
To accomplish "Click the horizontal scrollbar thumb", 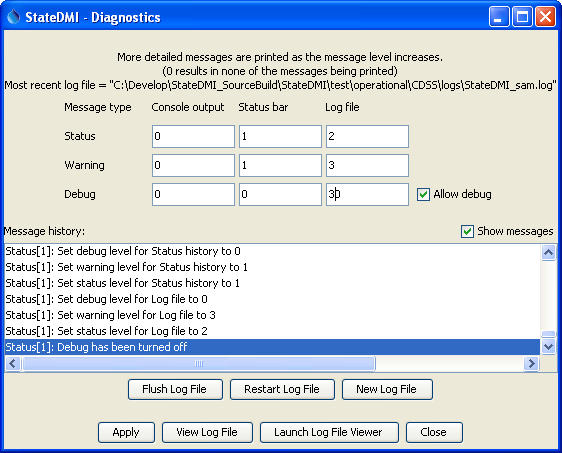I will 199,364.
